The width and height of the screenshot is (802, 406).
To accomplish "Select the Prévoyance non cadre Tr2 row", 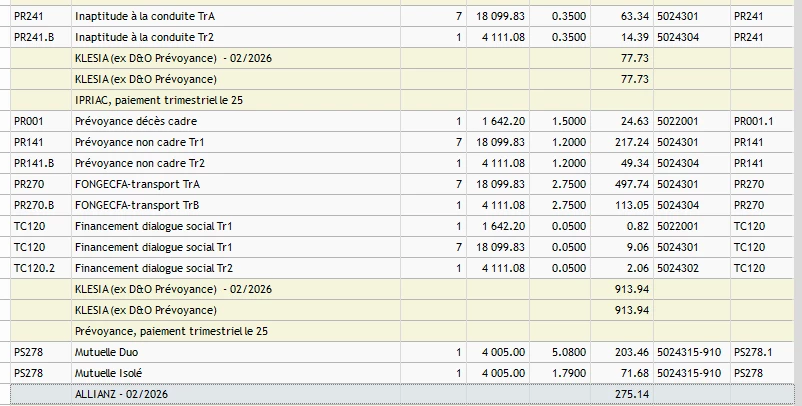I will point(402,163).
